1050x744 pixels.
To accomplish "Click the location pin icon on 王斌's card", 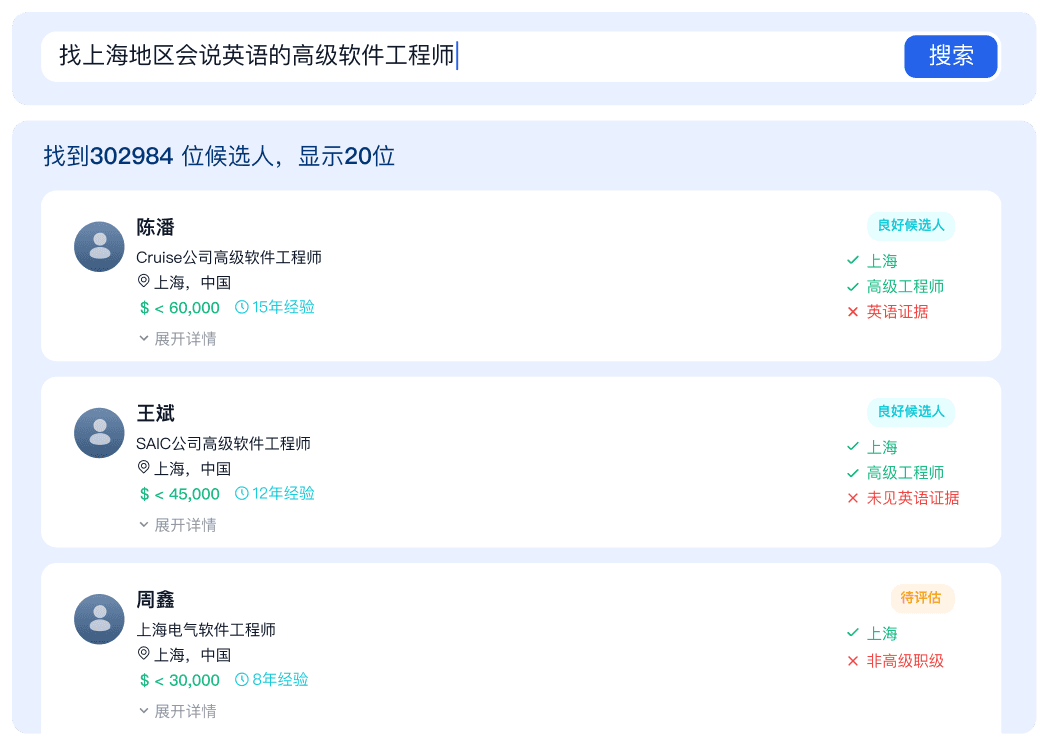I will pyautogui.click(x=142, y=469).
